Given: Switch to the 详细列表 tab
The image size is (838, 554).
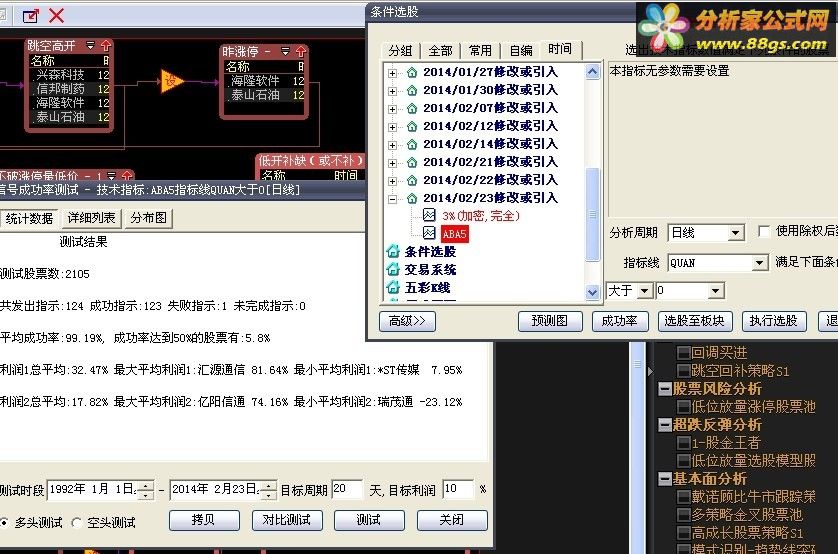Looking at the screenshot, I should click(91, 218).
